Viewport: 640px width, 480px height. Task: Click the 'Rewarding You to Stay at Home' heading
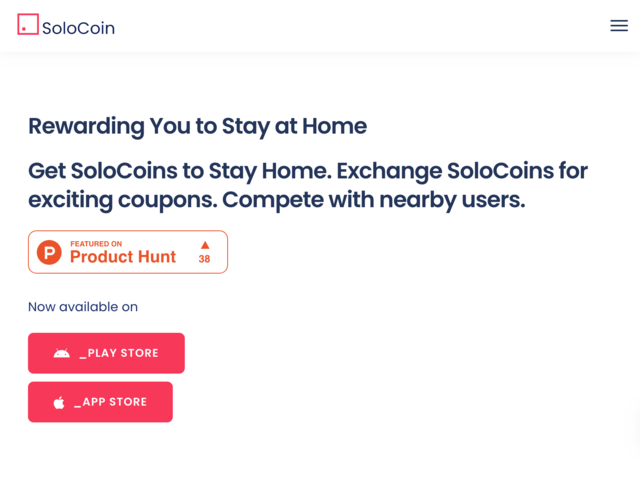(198, 126)
